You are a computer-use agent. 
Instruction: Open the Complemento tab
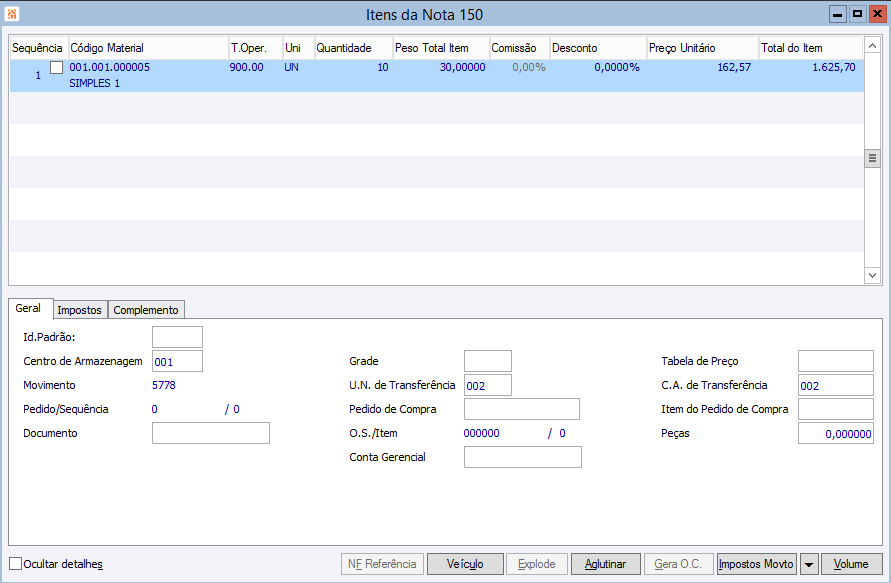[x=146, y=310]
